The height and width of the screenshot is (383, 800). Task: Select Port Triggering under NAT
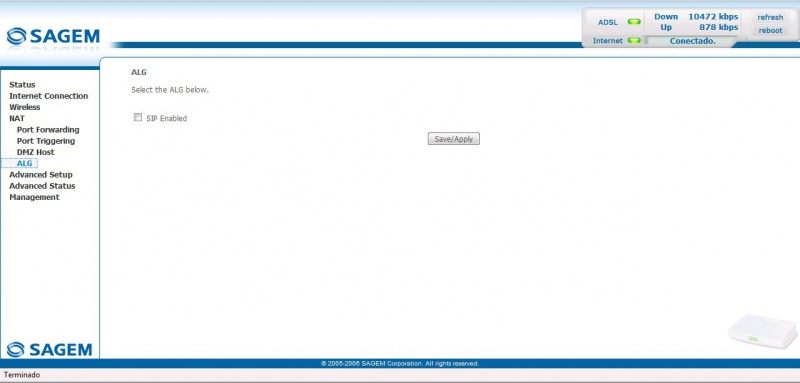(46, 141)
